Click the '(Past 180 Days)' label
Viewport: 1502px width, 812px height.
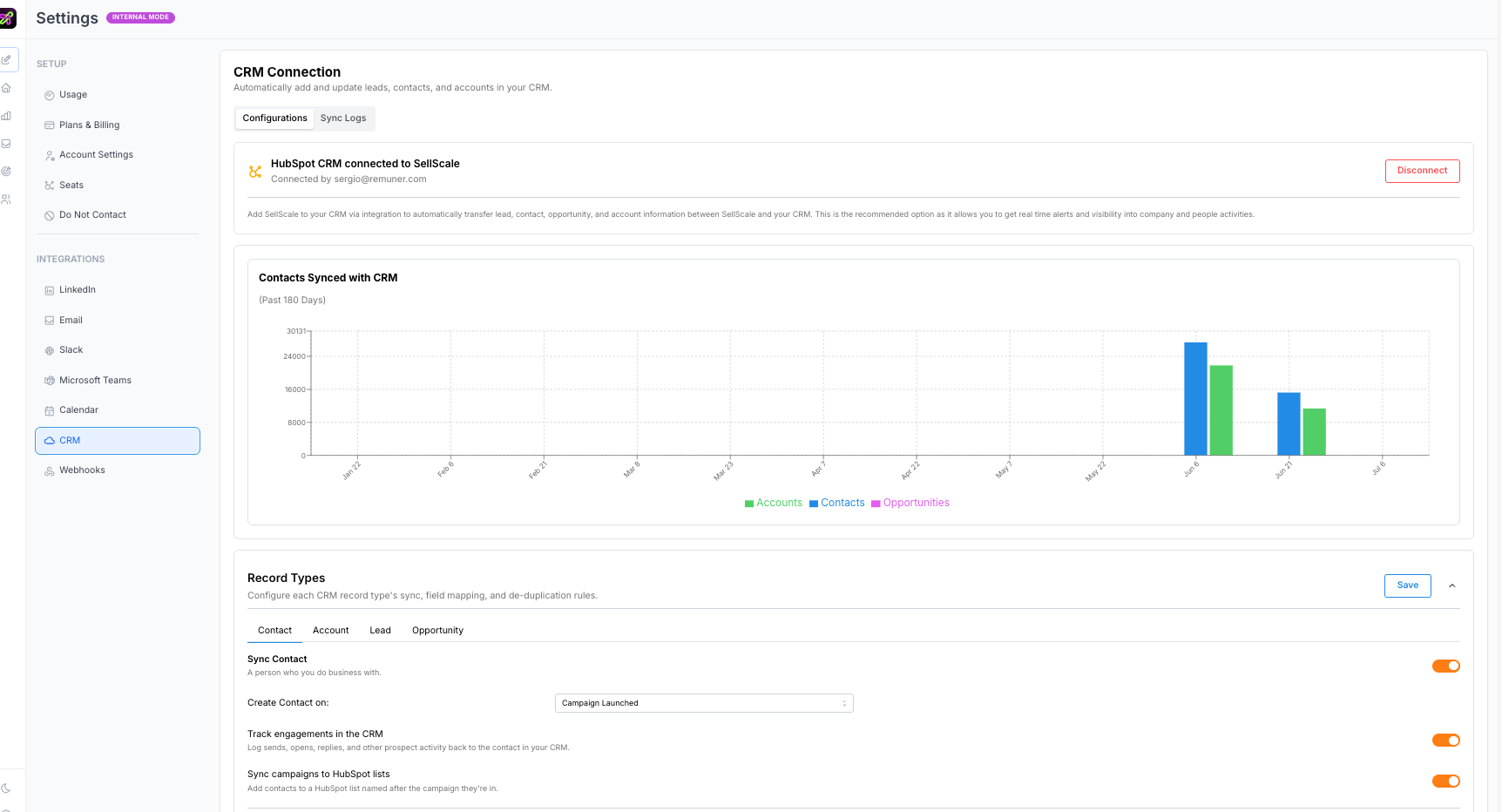click(x=292, y=301)
